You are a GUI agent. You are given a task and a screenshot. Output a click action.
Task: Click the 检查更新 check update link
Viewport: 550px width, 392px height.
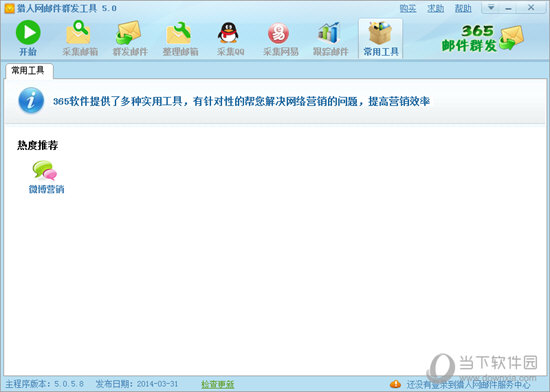[x=217, y=384]
